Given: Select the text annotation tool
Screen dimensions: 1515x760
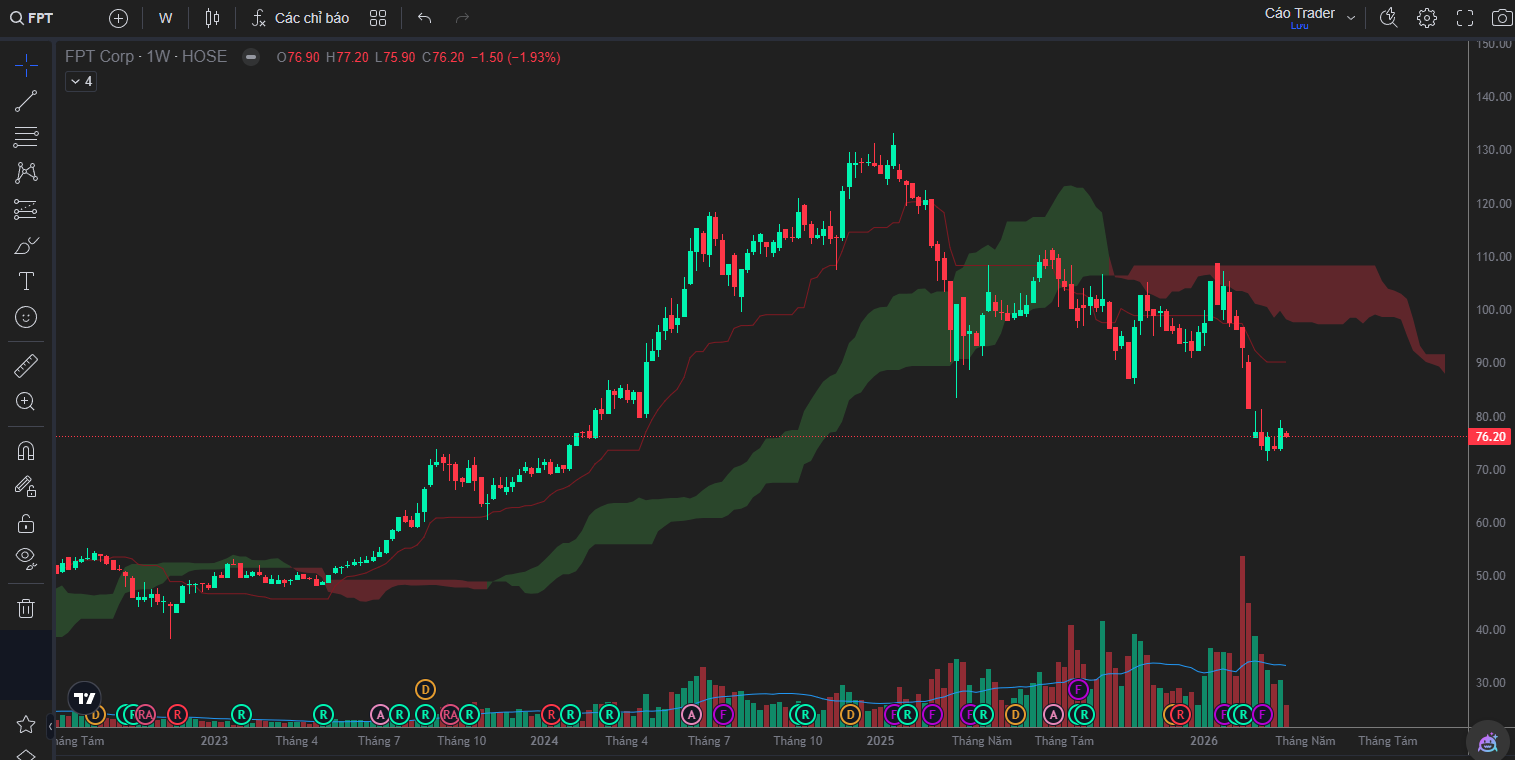Looking at the screenshot, I should tap(26, 281).
